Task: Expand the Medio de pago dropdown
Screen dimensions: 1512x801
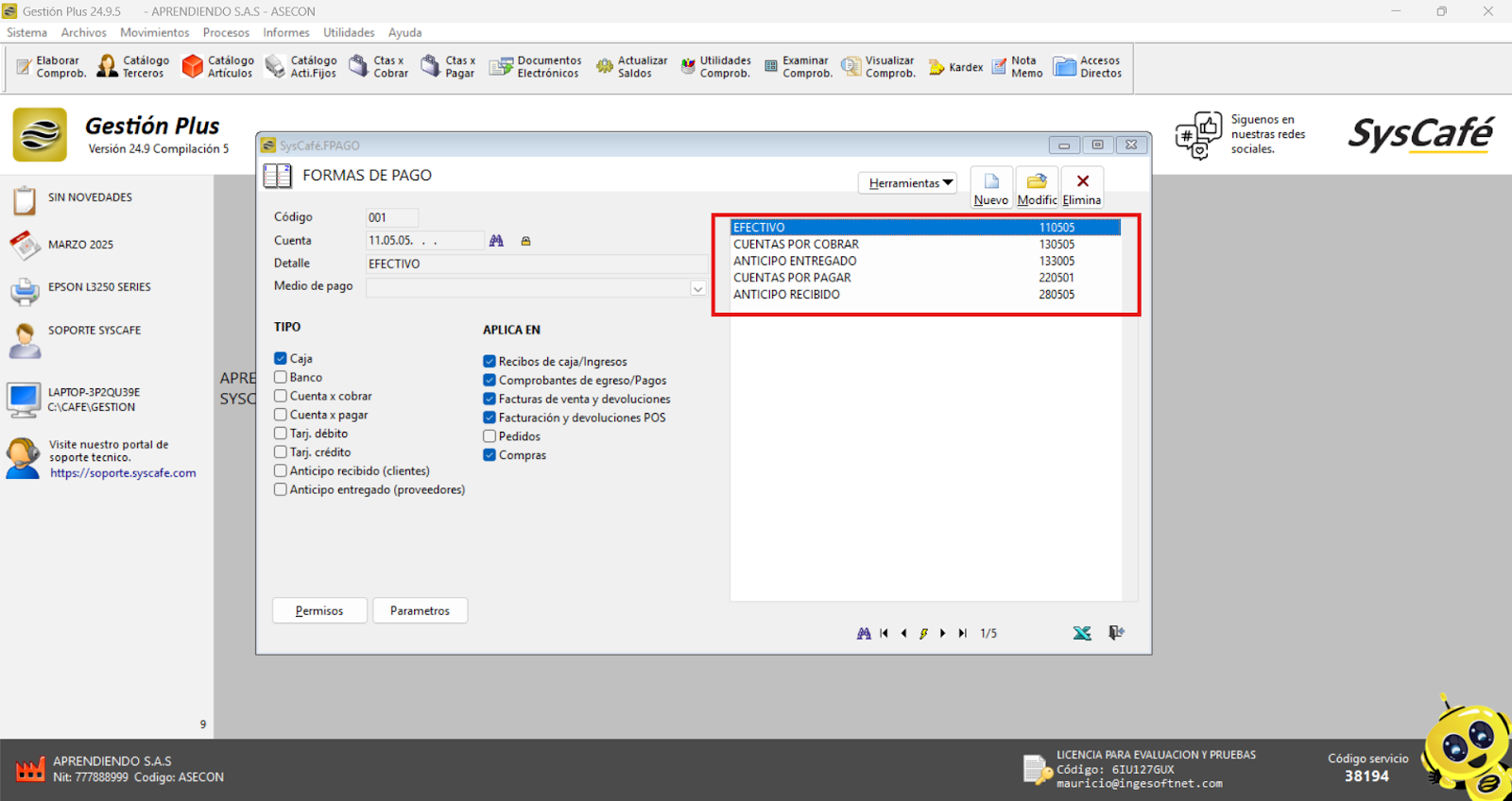Action: point(697,288)
